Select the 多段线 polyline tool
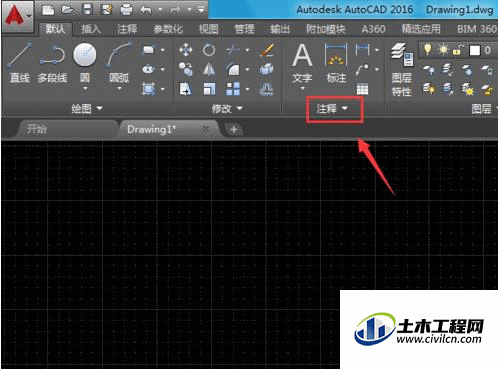 (52, 63)
